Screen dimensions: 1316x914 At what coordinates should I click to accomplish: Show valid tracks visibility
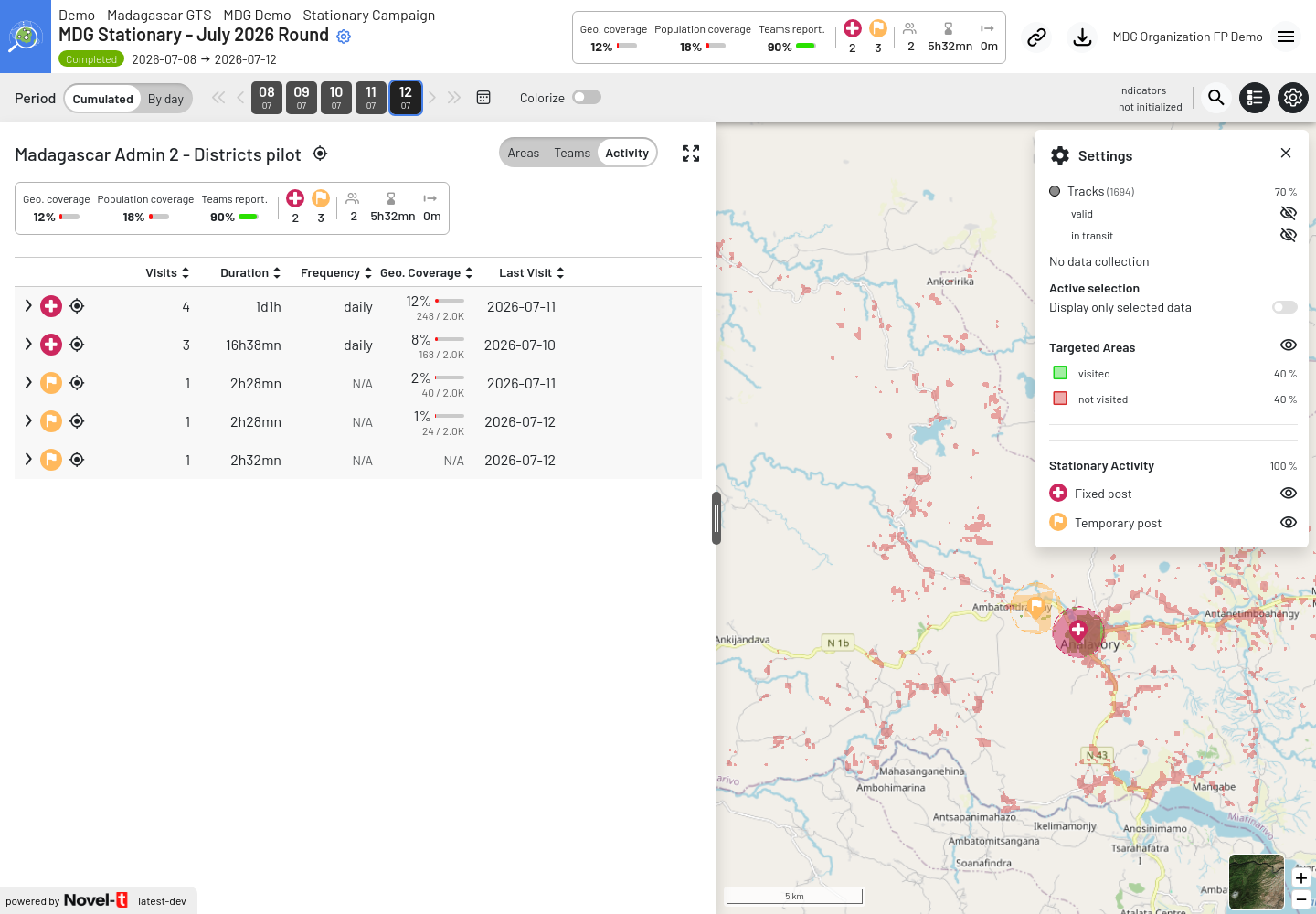point(1289,213)
